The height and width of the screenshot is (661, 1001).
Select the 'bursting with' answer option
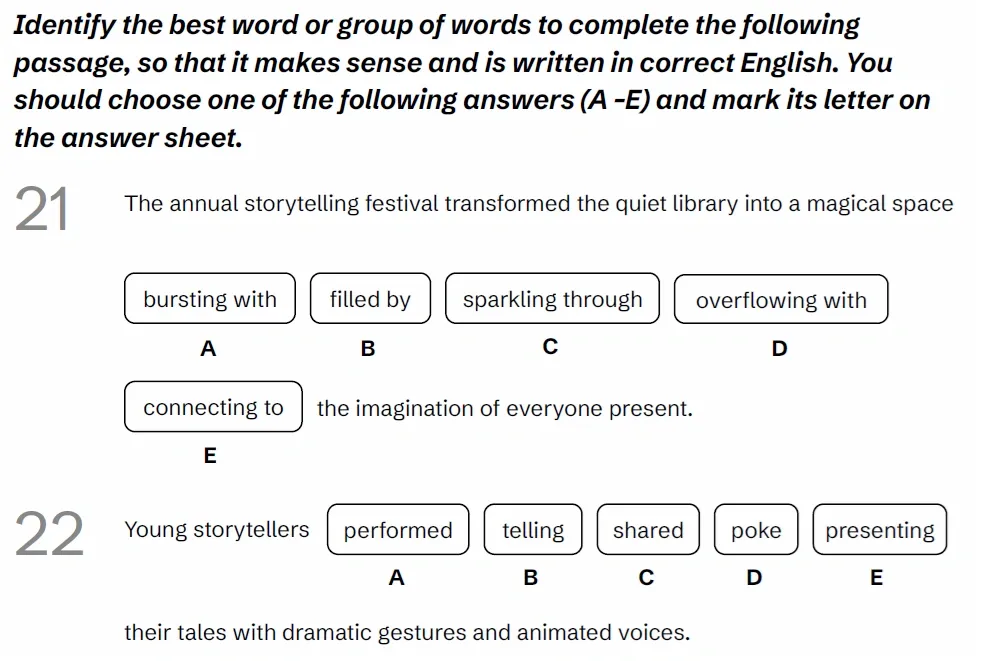(x=210, y=299)
